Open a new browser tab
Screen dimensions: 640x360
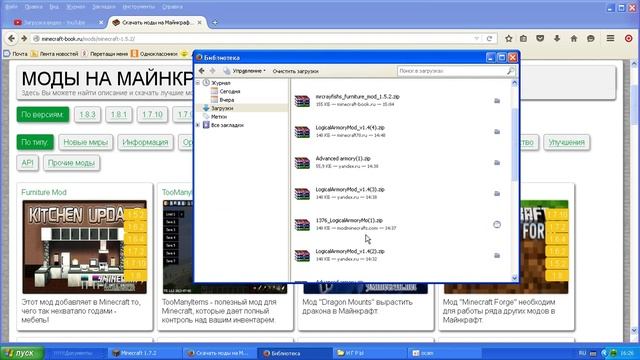(215, 23)
